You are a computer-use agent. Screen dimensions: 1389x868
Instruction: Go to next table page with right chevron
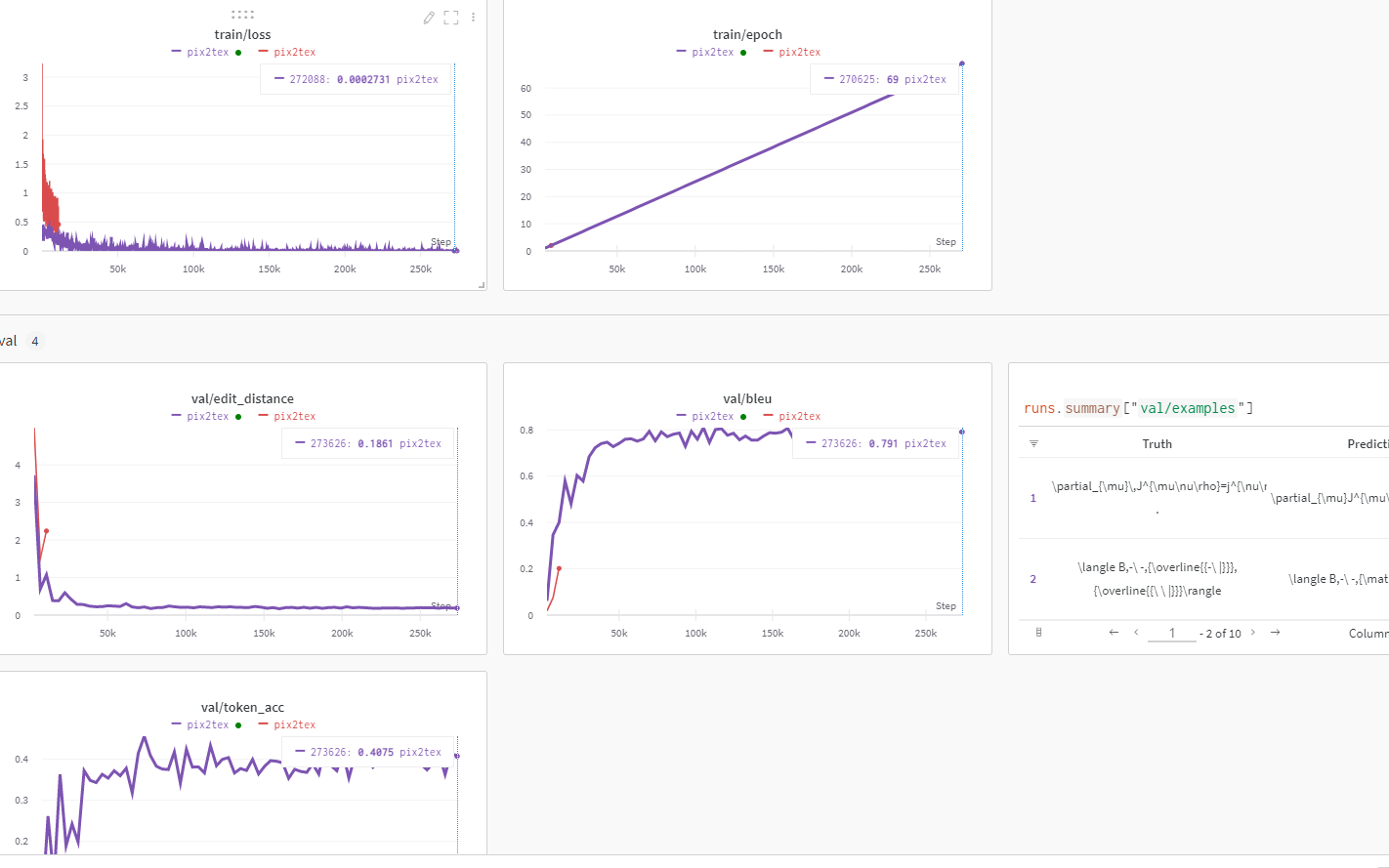click(1253, 633)
